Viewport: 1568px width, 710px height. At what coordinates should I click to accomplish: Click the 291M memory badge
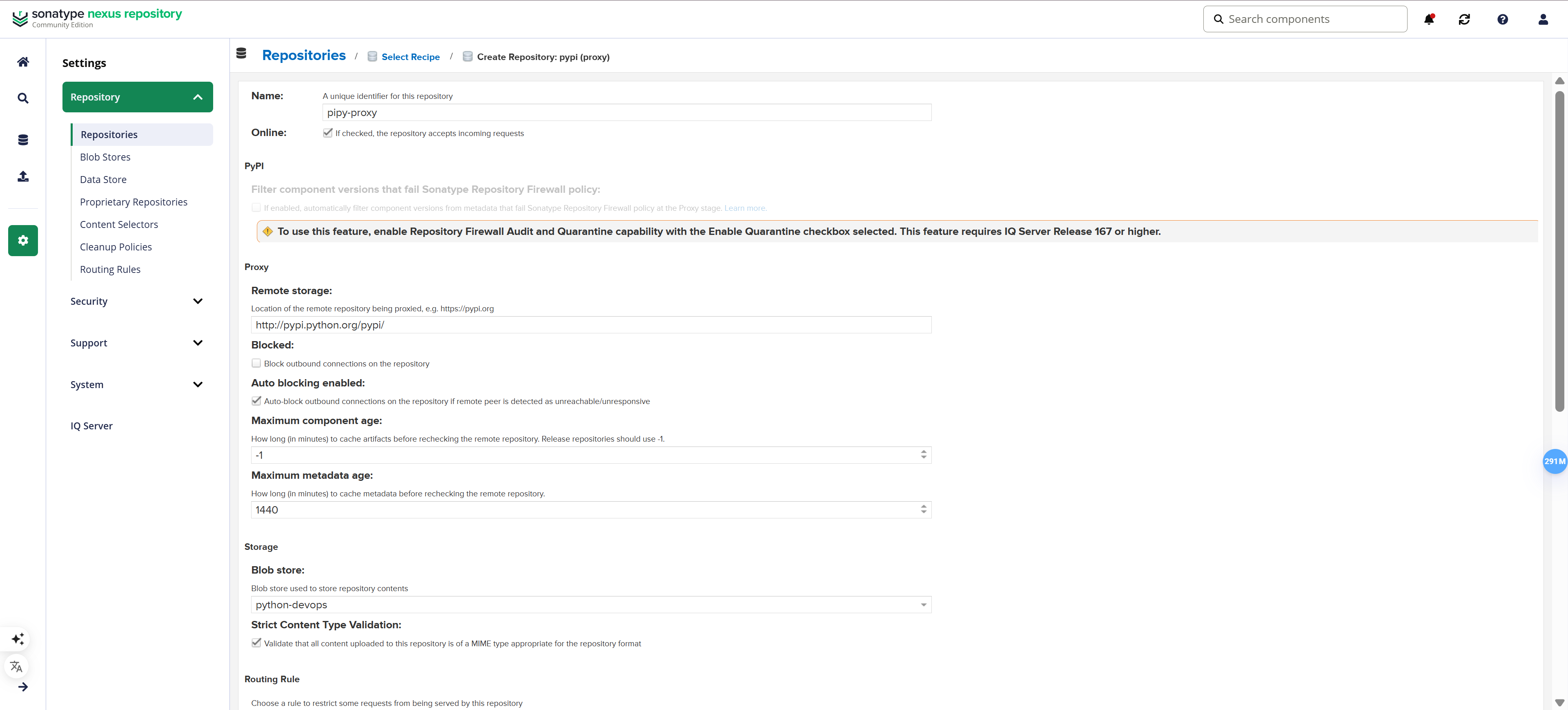pyautogui.click(x=1555, y=461)
